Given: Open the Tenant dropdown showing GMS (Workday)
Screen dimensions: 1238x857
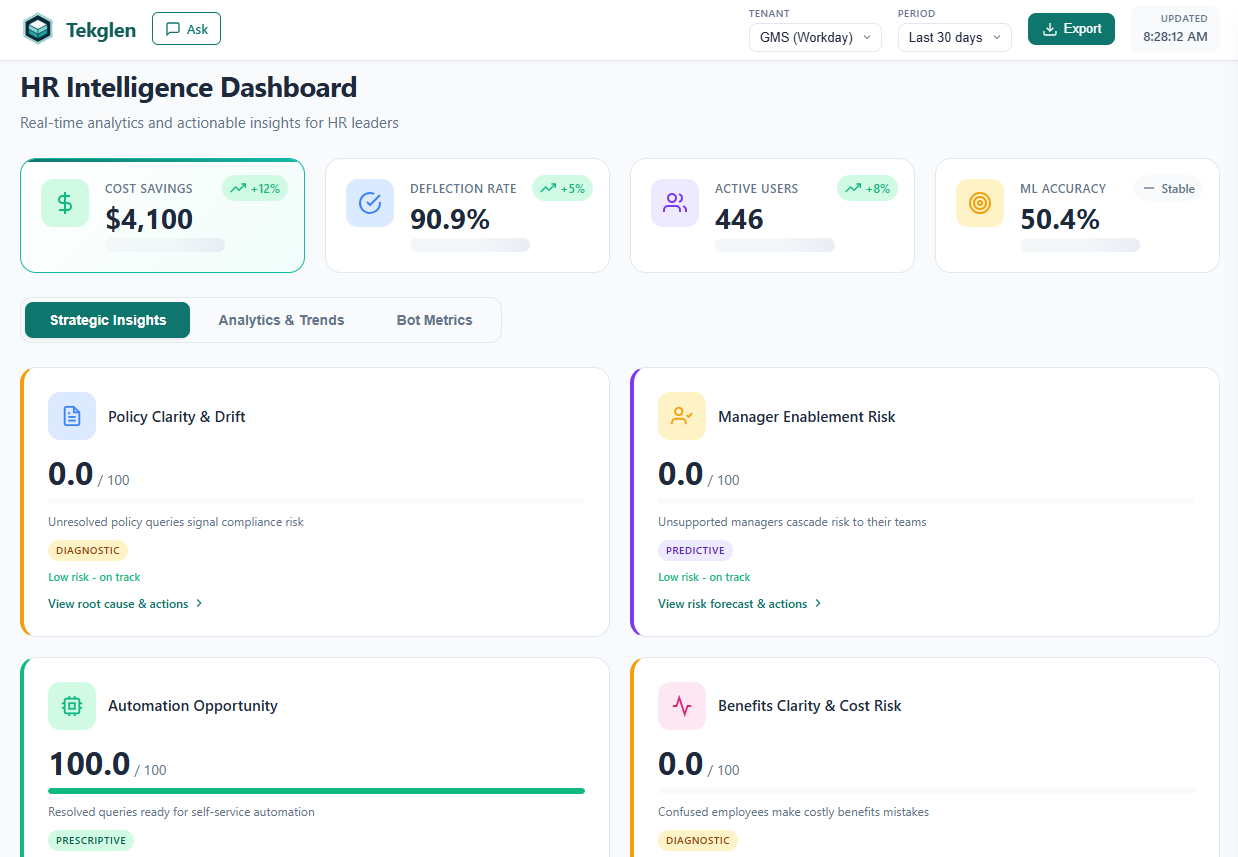Looking at the screenshot, I should coord(815,37).
